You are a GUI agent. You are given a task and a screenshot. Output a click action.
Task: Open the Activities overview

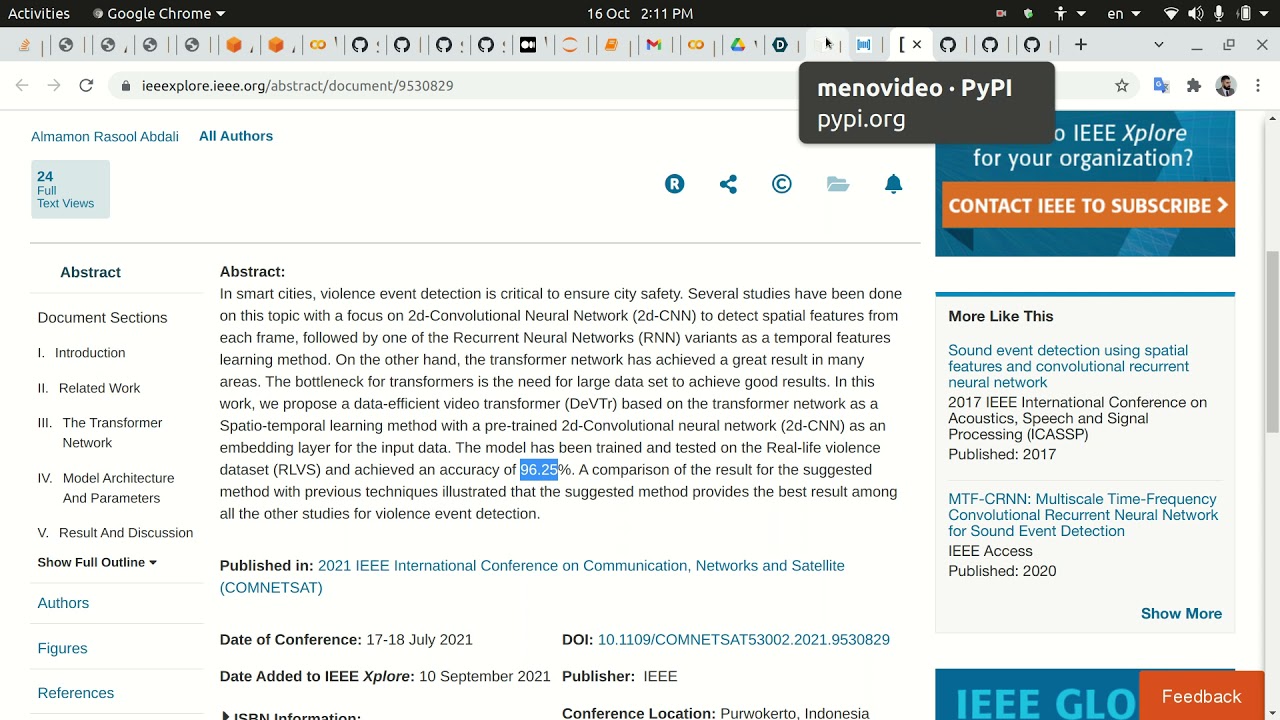pos(39,13)
